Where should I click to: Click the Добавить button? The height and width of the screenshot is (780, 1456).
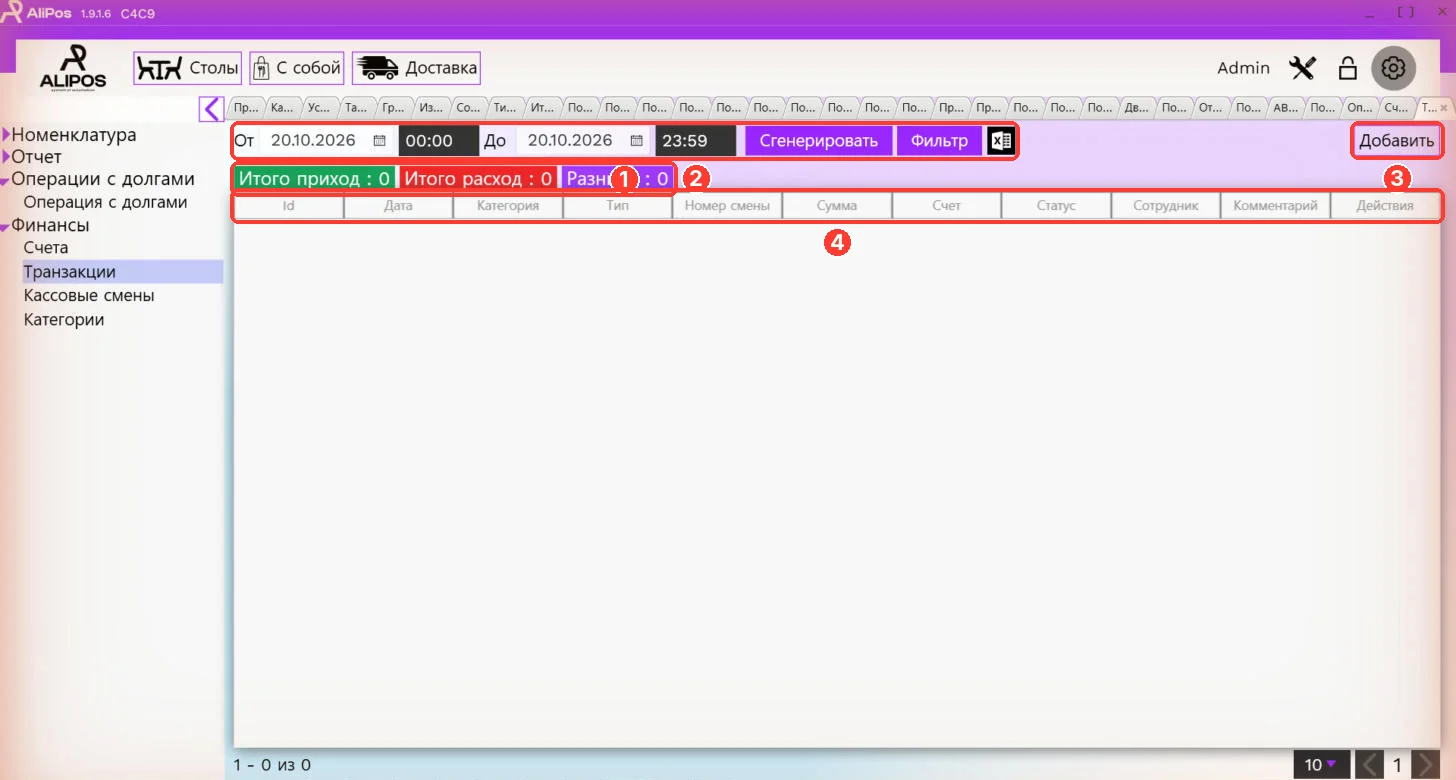1396,141
